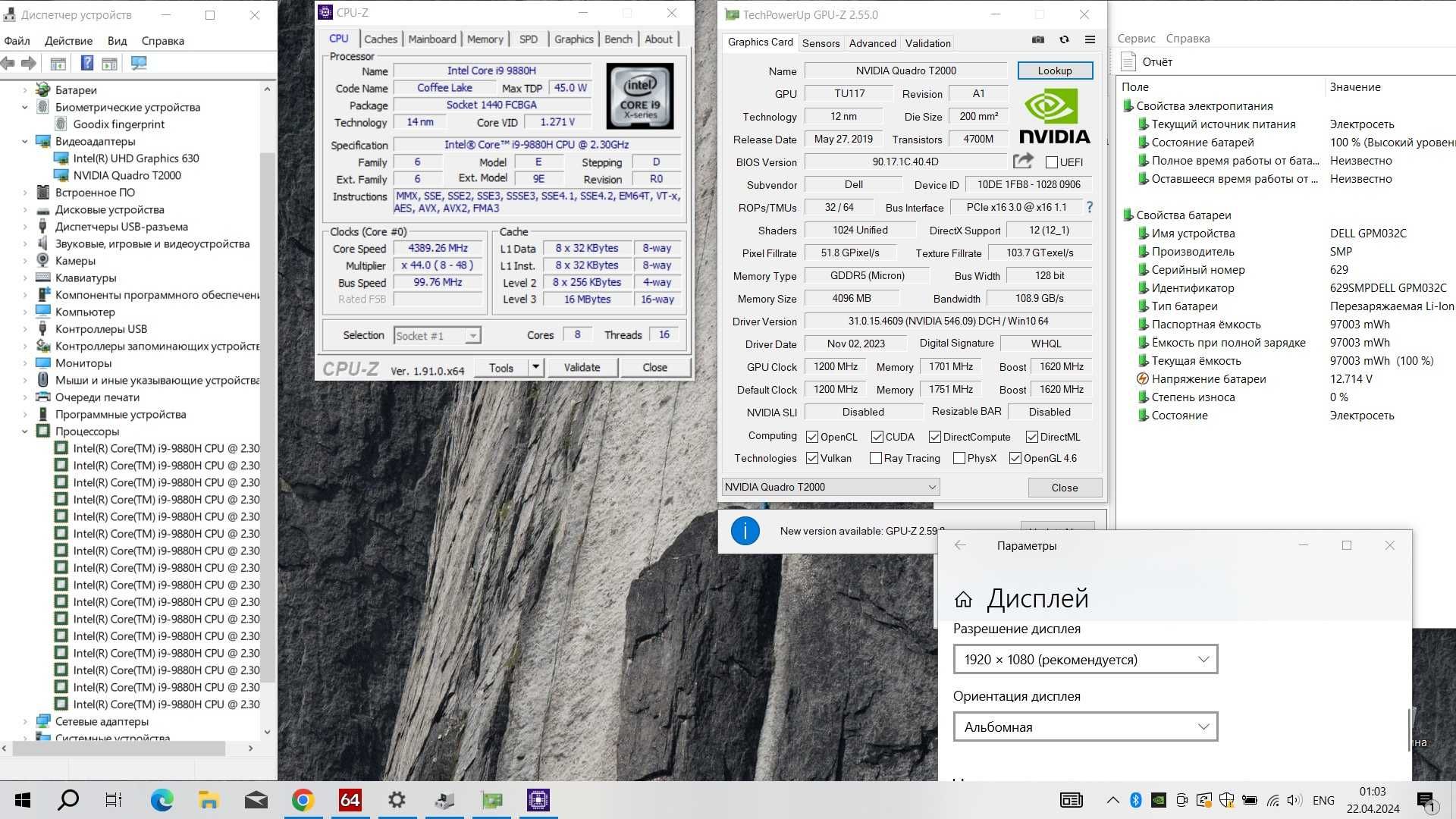
Task: Click the forward arrow in Device Manager toolbar
Action: click(x=29, y=64)
